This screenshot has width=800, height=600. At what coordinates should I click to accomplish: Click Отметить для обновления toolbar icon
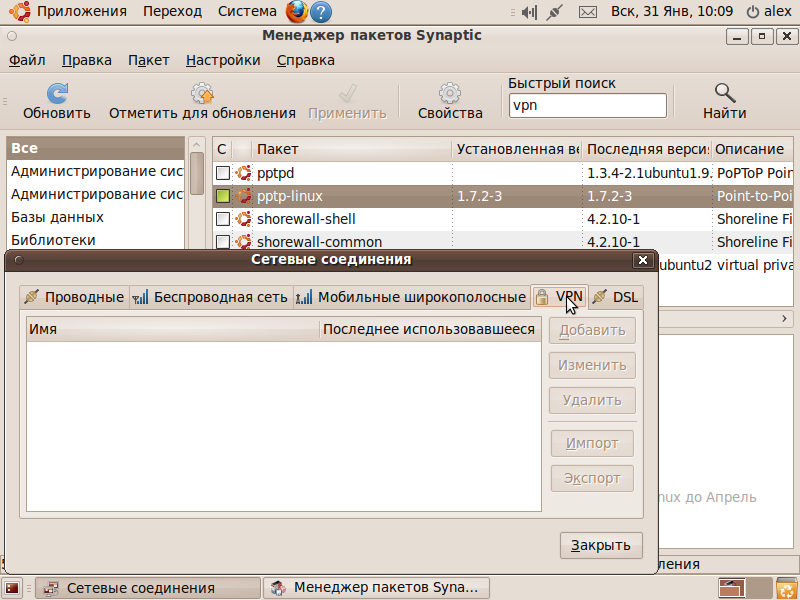pyautogui.click(x=203, y=94)
